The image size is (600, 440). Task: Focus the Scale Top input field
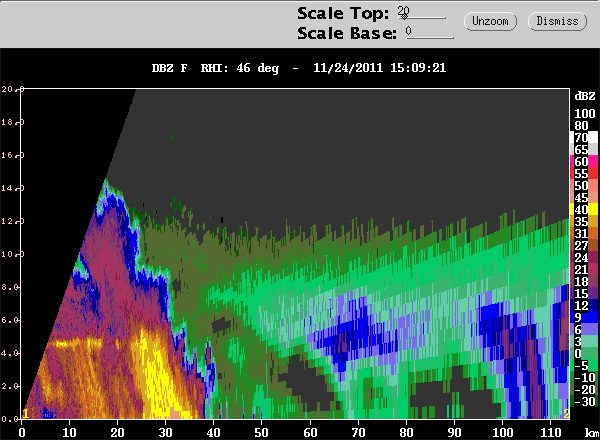[x=422, y=13]
